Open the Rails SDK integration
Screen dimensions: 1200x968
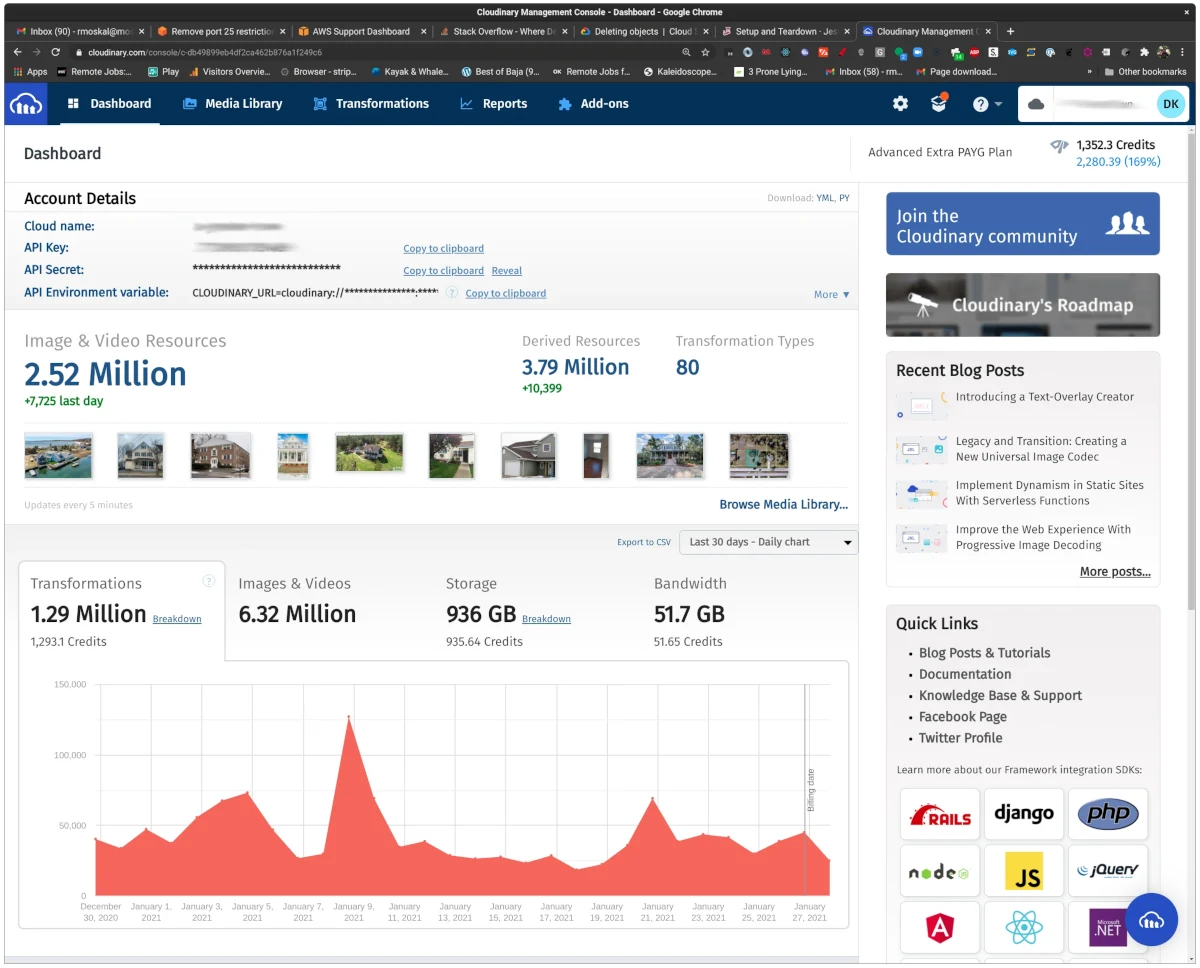[939, 814]
